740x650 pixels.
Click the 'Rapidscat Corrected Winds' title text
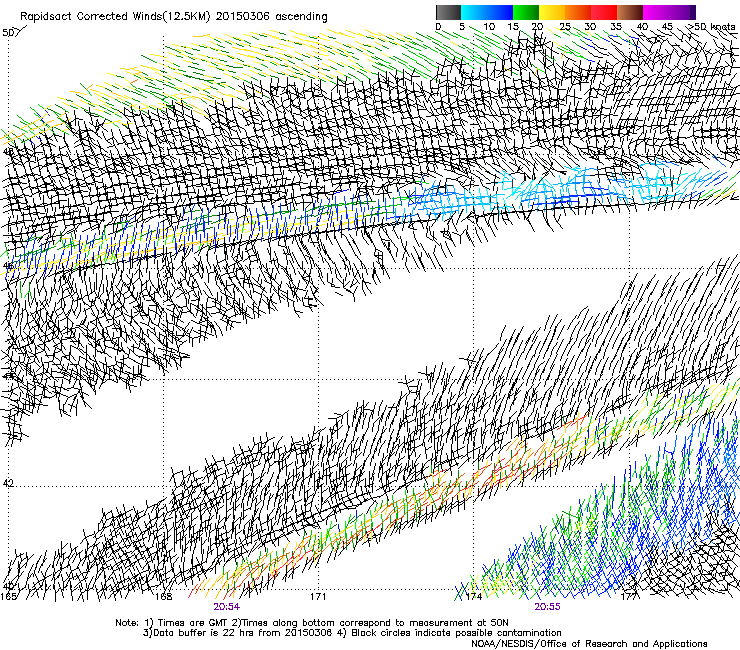click(115, 17)
